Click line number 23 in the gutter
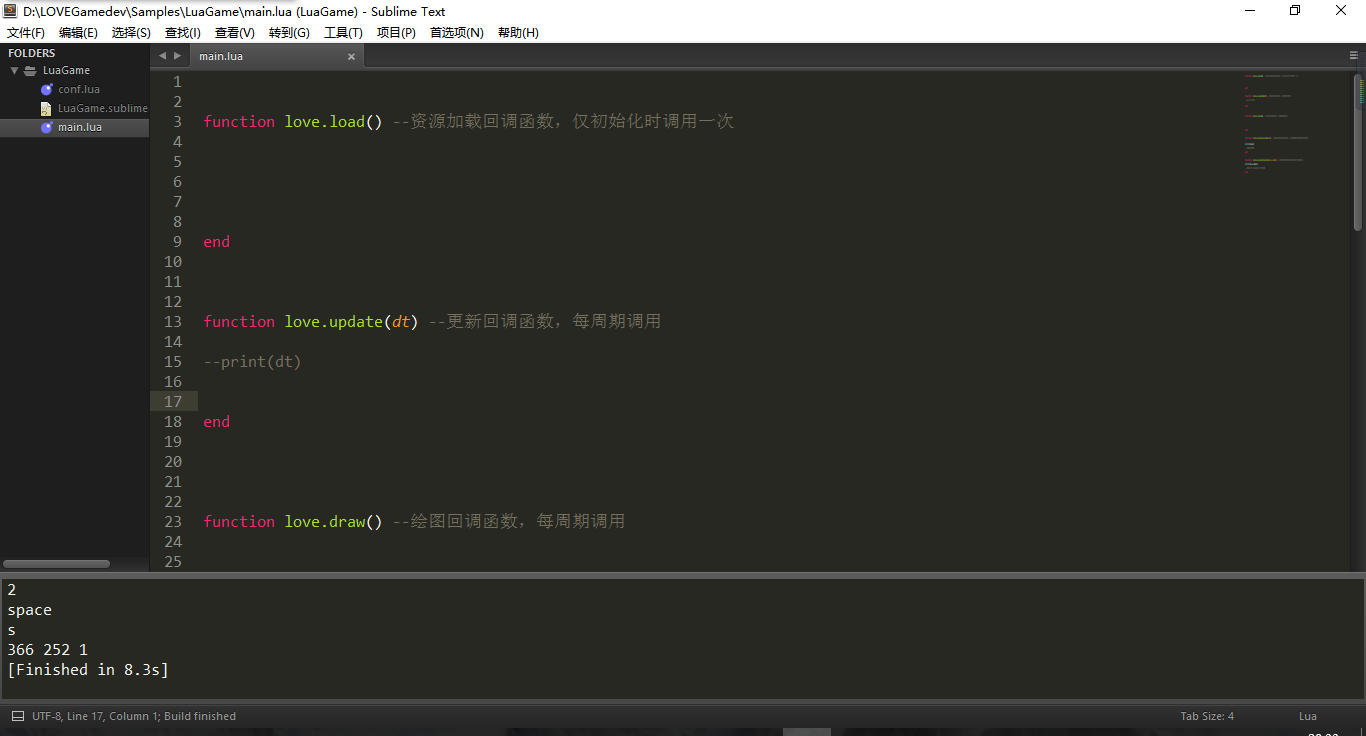The height and width of the screenshot is (736, 1366). click(173, 522)
